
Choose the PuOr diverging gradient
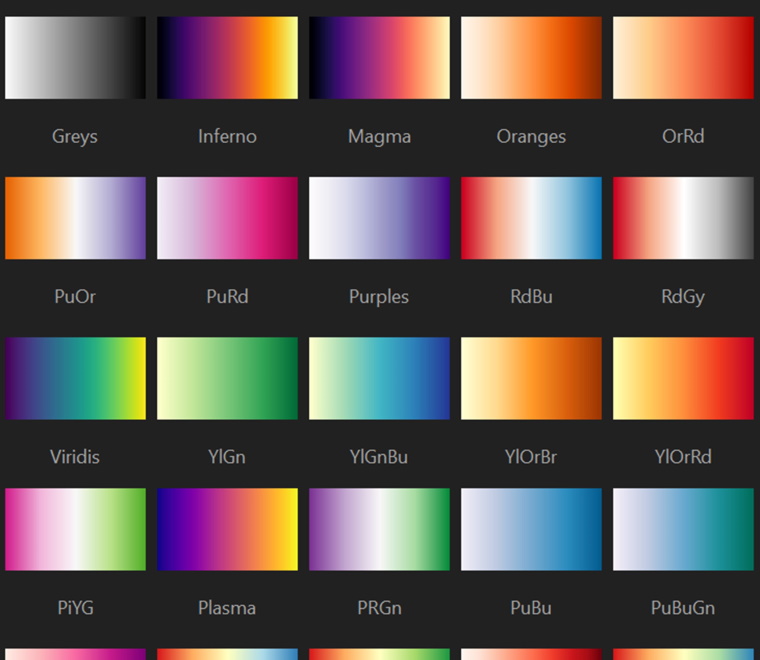point(75,218)
